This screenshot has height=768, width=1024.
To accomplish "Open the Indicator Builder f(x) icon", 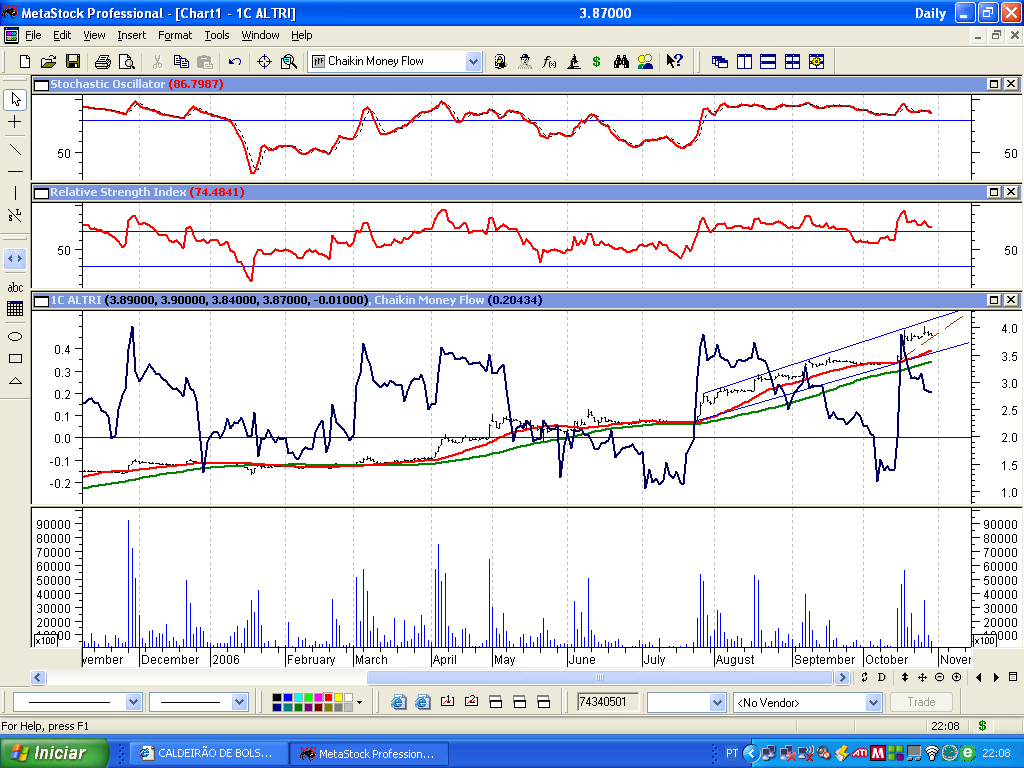I will coord(549,61).
